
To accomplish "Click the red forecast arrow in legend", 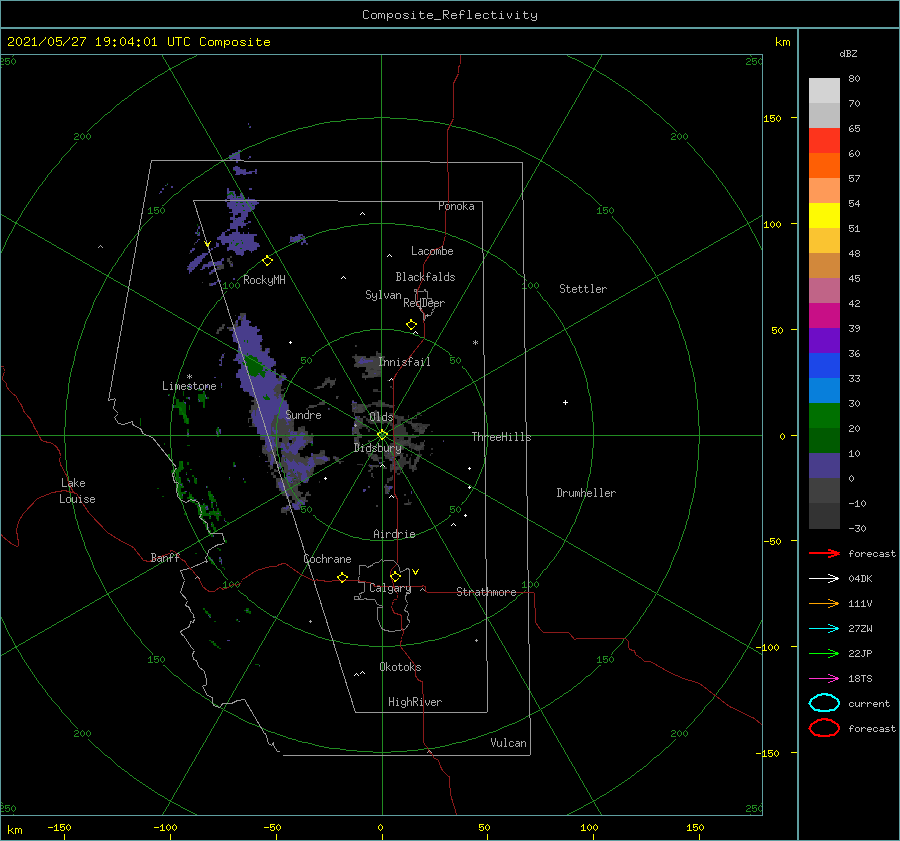I will pos(824,553).
